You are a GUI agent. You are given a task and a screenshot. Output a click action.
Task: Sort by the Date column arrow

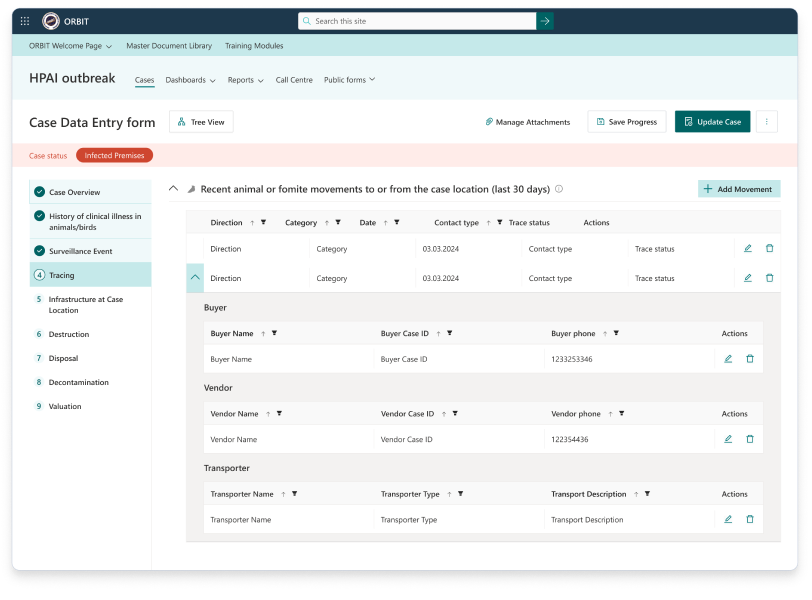(x=384, y=223)
